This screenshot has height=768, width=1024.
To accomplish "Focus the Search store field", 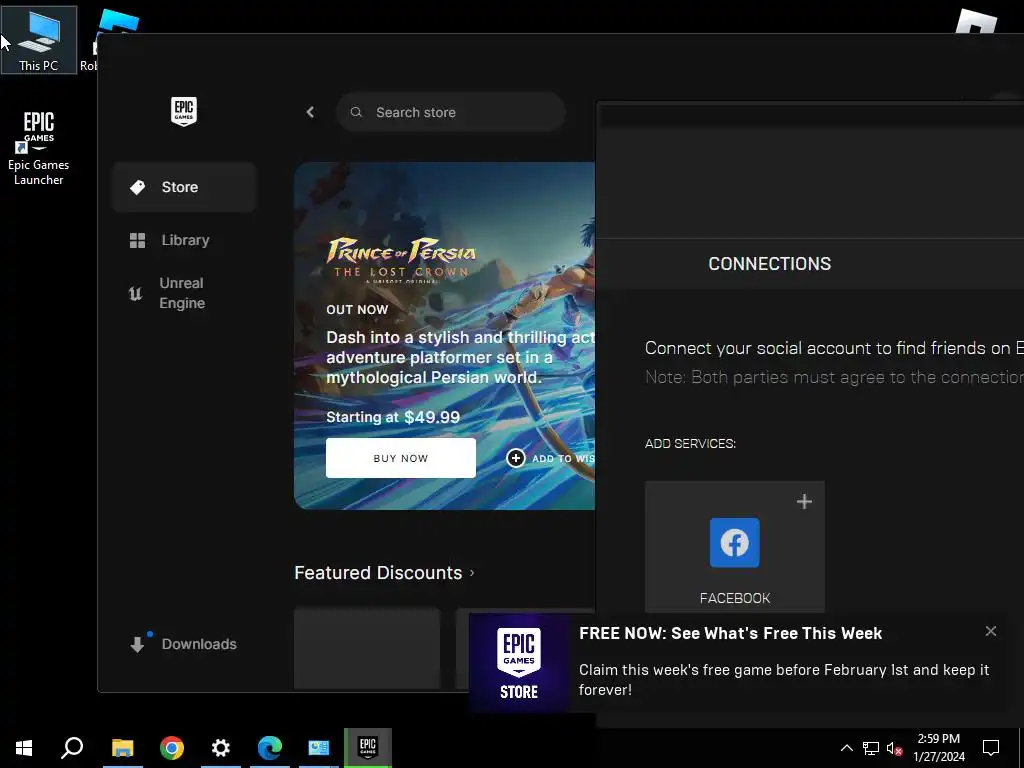I will coord(451,112).
